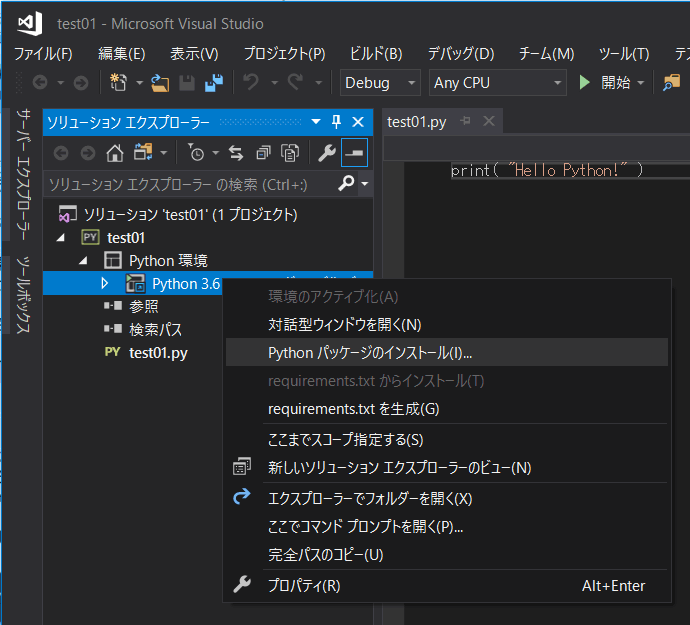Click the Show All Files icon
Screen dimensions: 690x625
click(x=290, y=153)
